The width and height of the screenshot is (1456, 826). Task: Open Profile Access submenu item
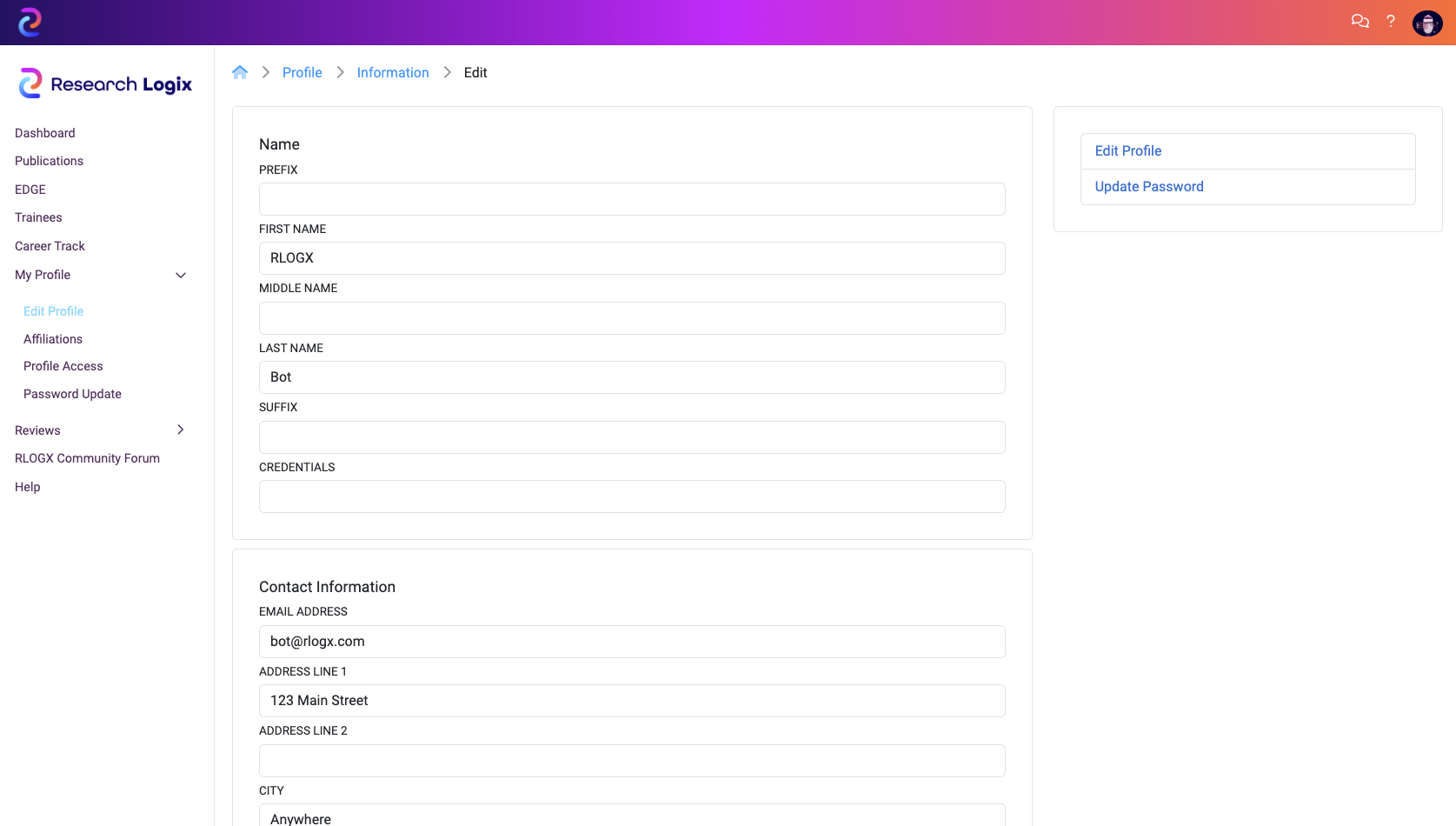pyautogui.click(x=63, y=366)
